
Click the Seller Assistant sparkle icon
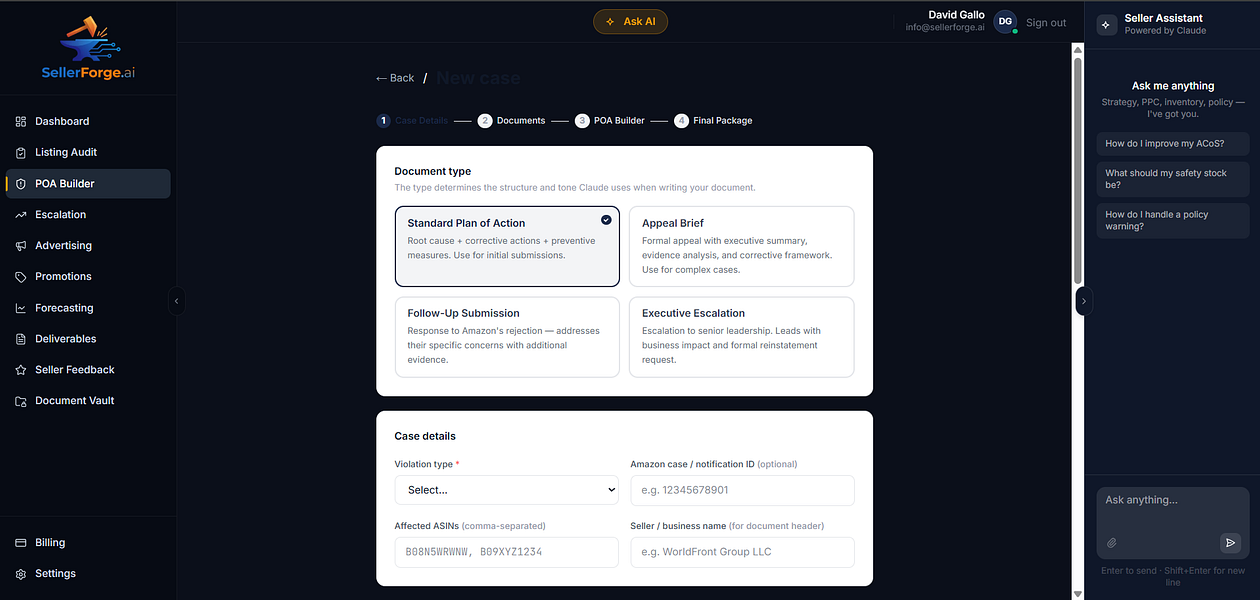pos(1106,25)
